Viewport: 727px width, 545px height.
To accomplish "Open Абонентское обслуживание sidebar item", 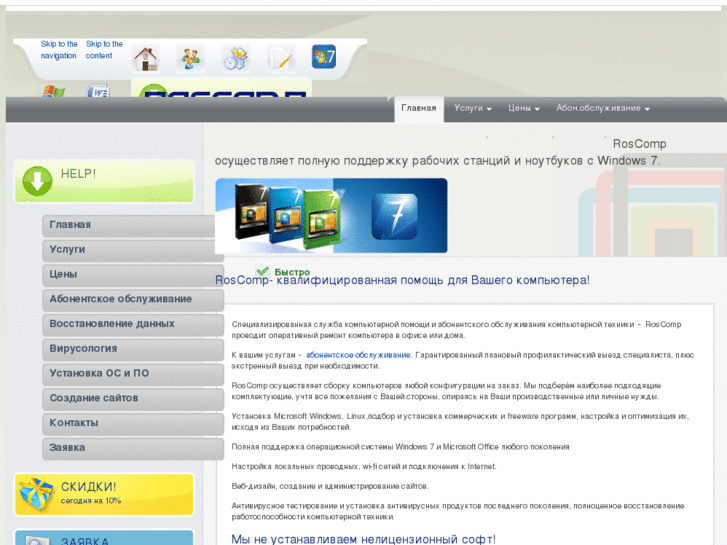I will pos(133,299).
